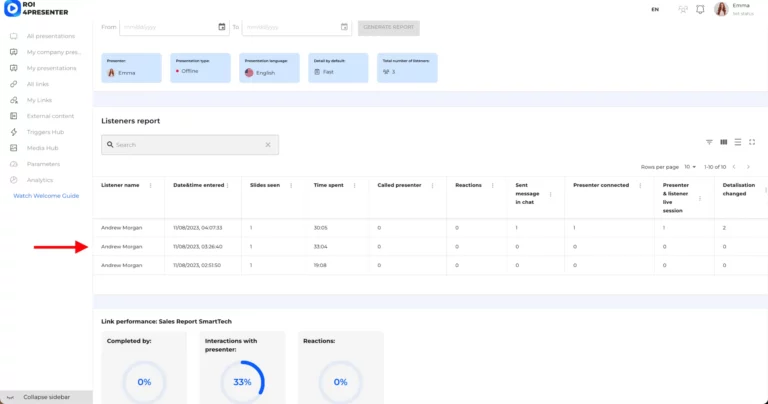This screenshot has height=404, width=768.
Task: Click the My Links icon
Action: [14, 100]
